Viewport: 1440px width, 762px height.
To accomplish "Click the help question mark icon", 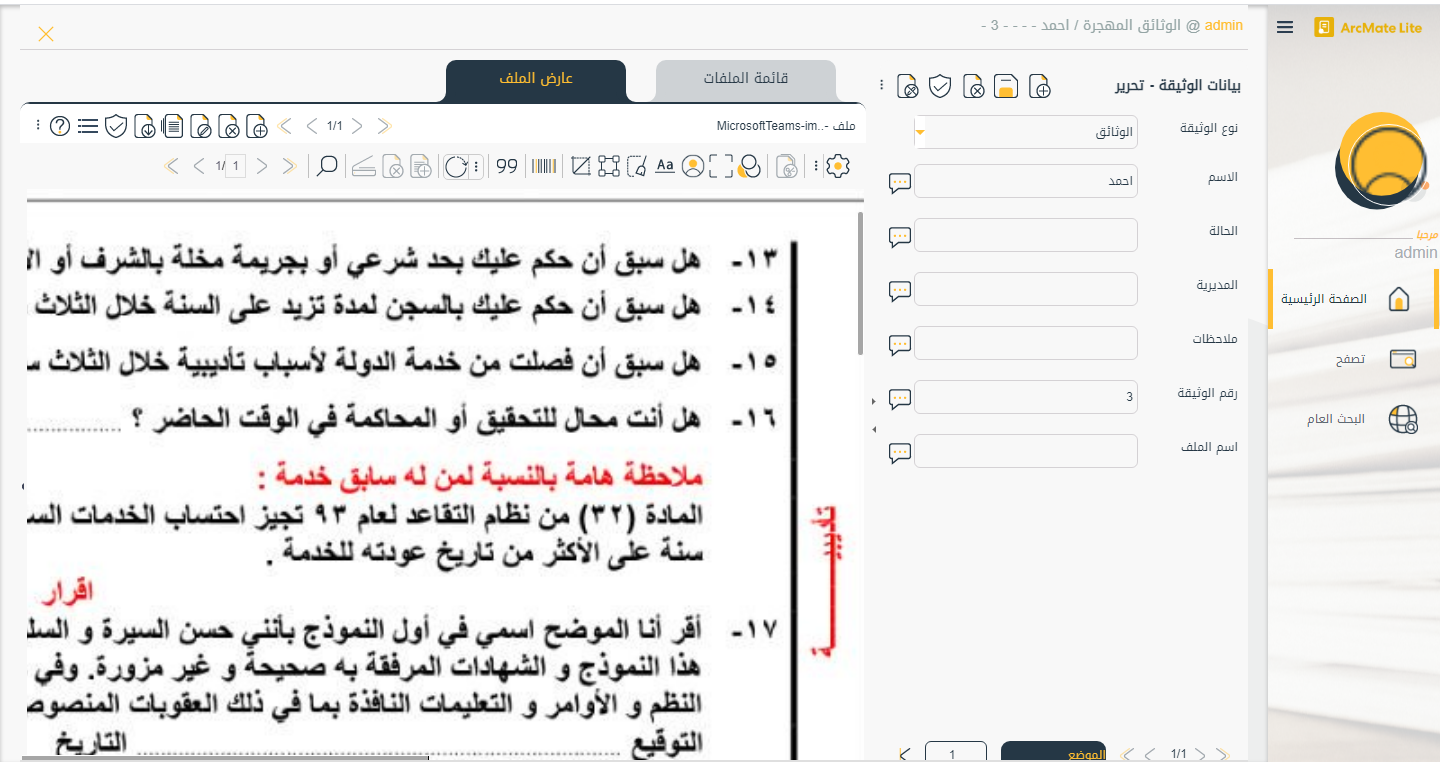I will point(60,126).
